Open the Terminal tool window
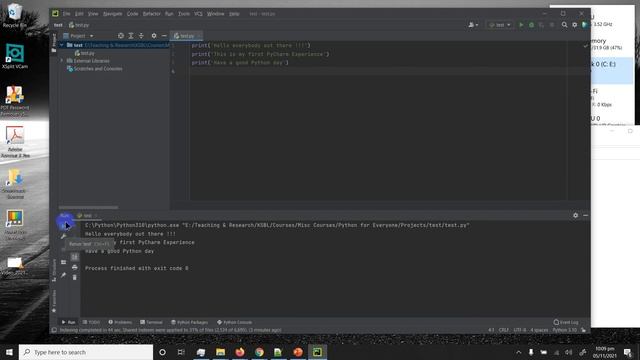The height and width of the screenshot is (360, 640). click(x=151, y=322)
